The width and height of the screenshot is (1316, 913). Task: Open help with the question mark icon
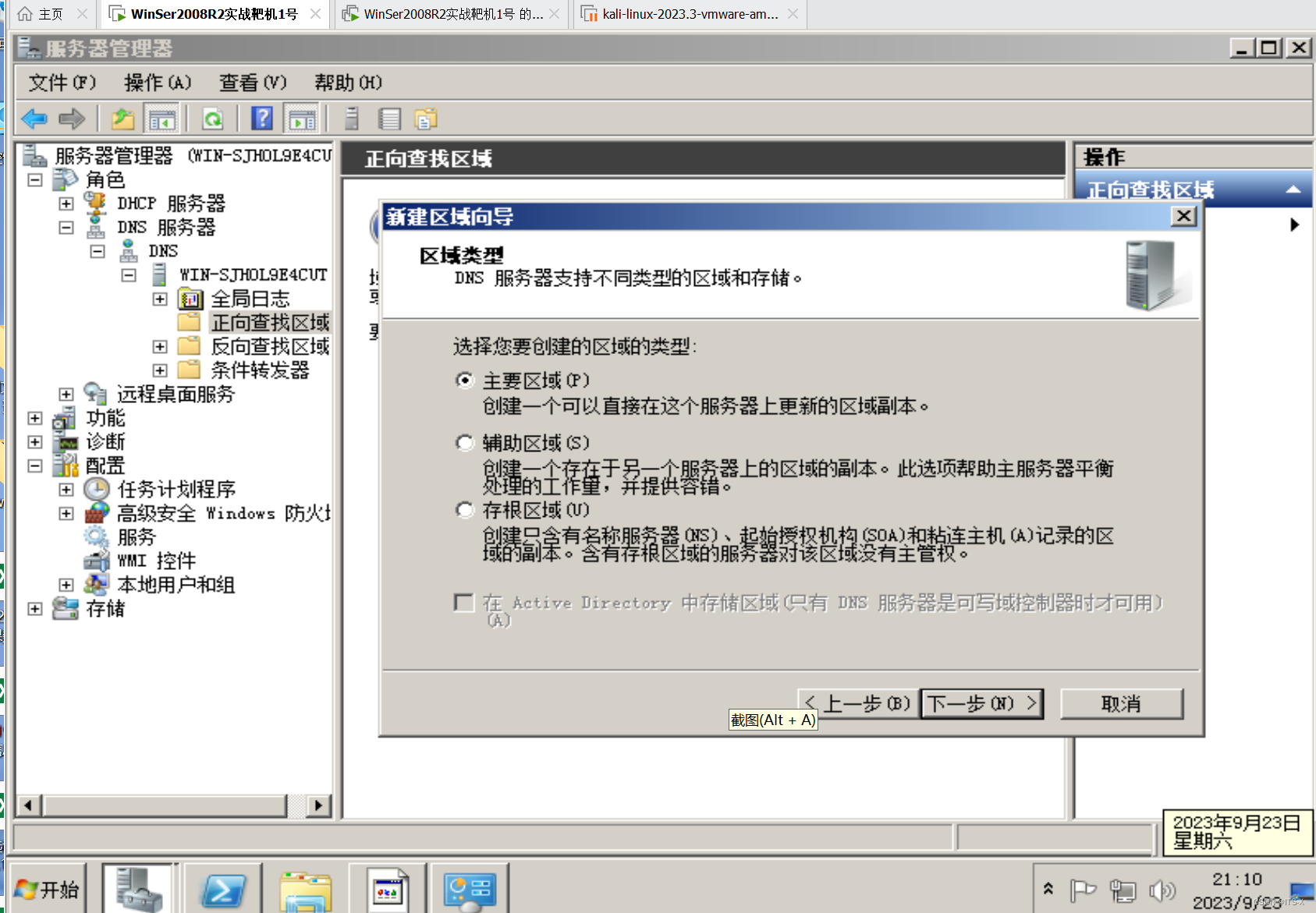(x=263, y=119)
